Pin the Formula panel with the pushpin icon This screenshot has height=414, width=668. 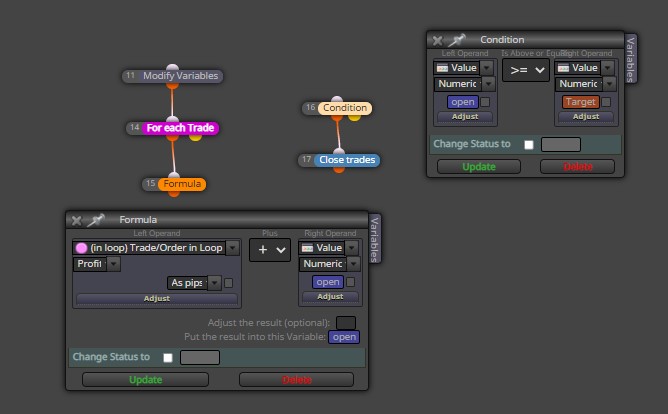[x=95, y=220]
